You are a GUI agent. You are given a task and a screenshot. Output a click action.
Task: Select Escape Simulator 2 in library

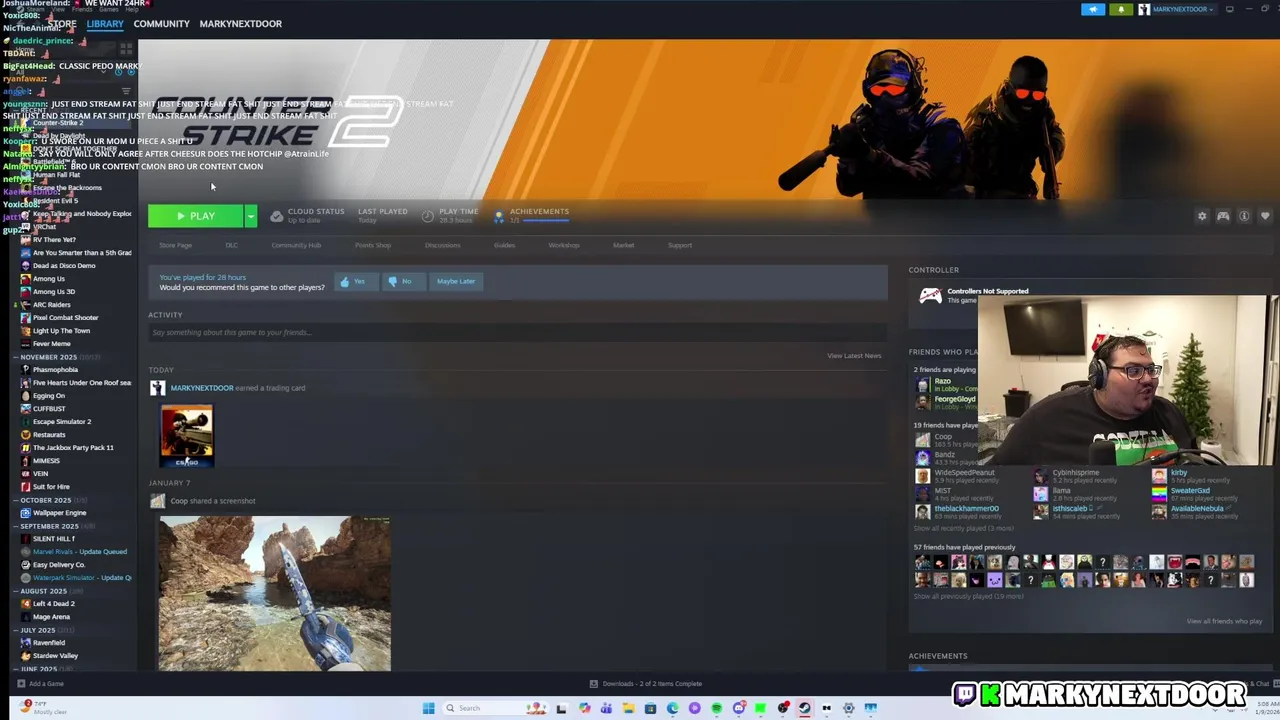click(x=61, y=422)
